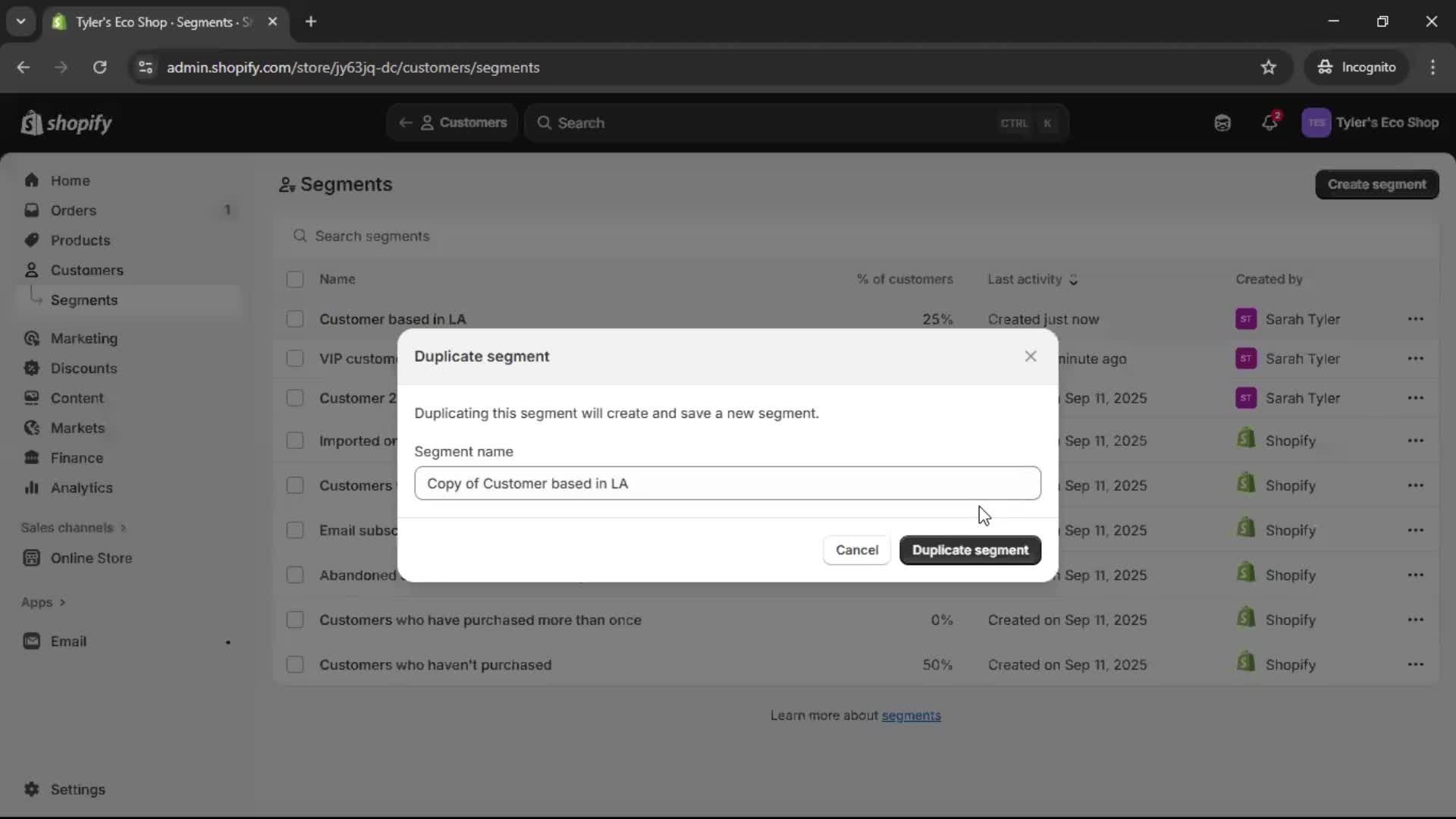Open Analytics from the sidebar
Screen dimensions: 1456x819
(x=79, y=488)
